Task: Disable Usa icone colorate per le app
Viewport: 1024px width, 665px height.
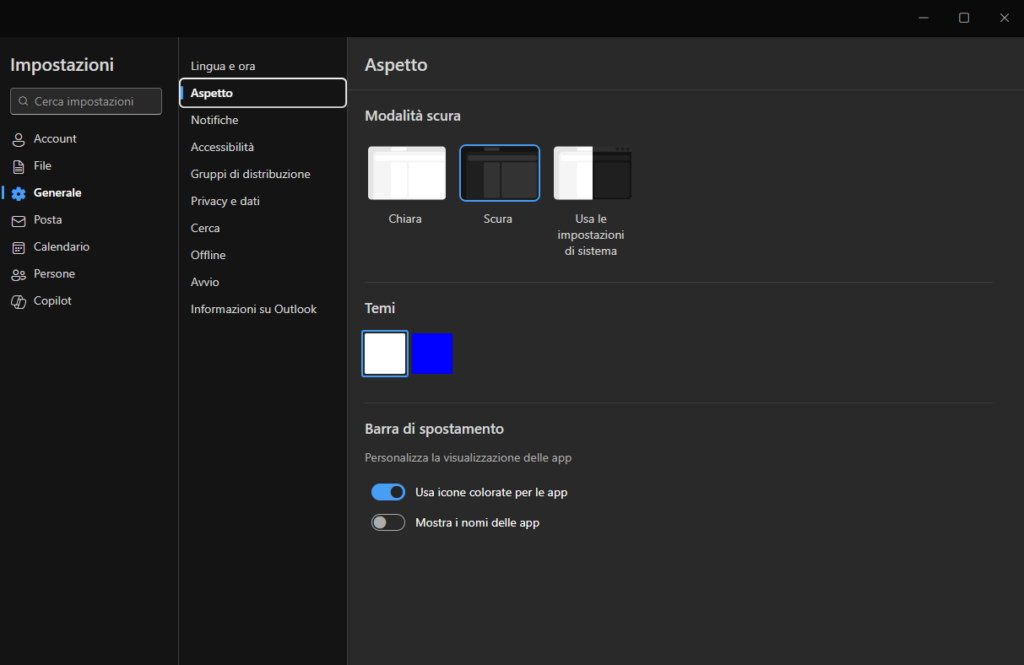Action: click(x=388, y=492)
